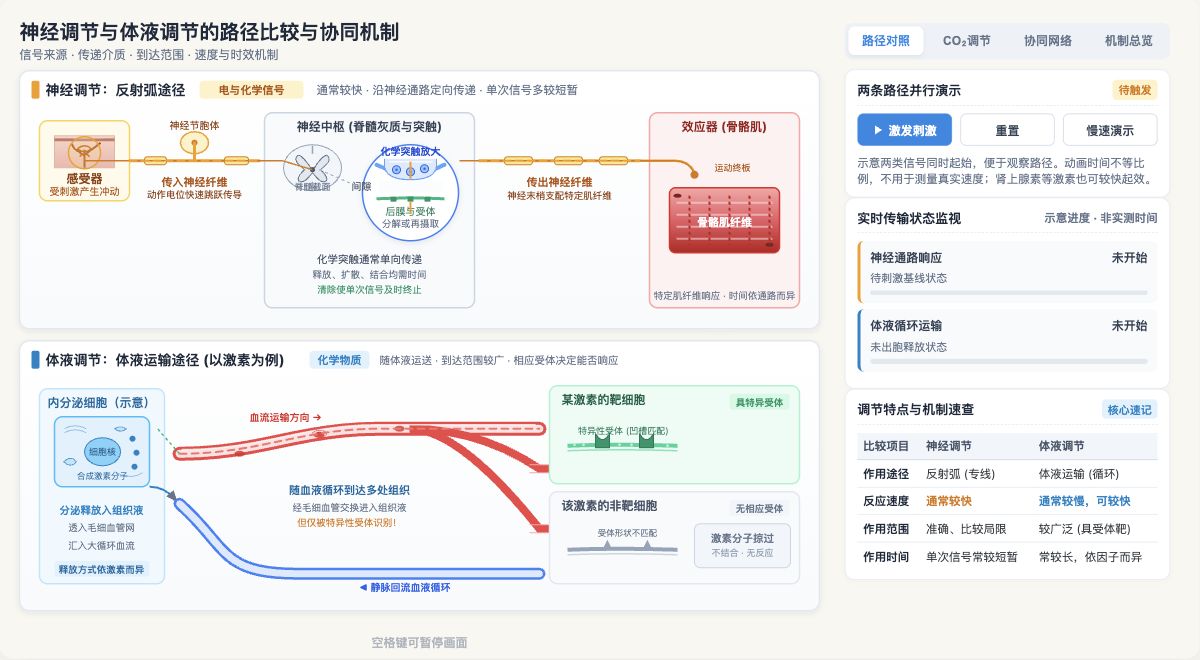
Task: Click the 通常较快 orange cell
Action: [x=949, y=501]
